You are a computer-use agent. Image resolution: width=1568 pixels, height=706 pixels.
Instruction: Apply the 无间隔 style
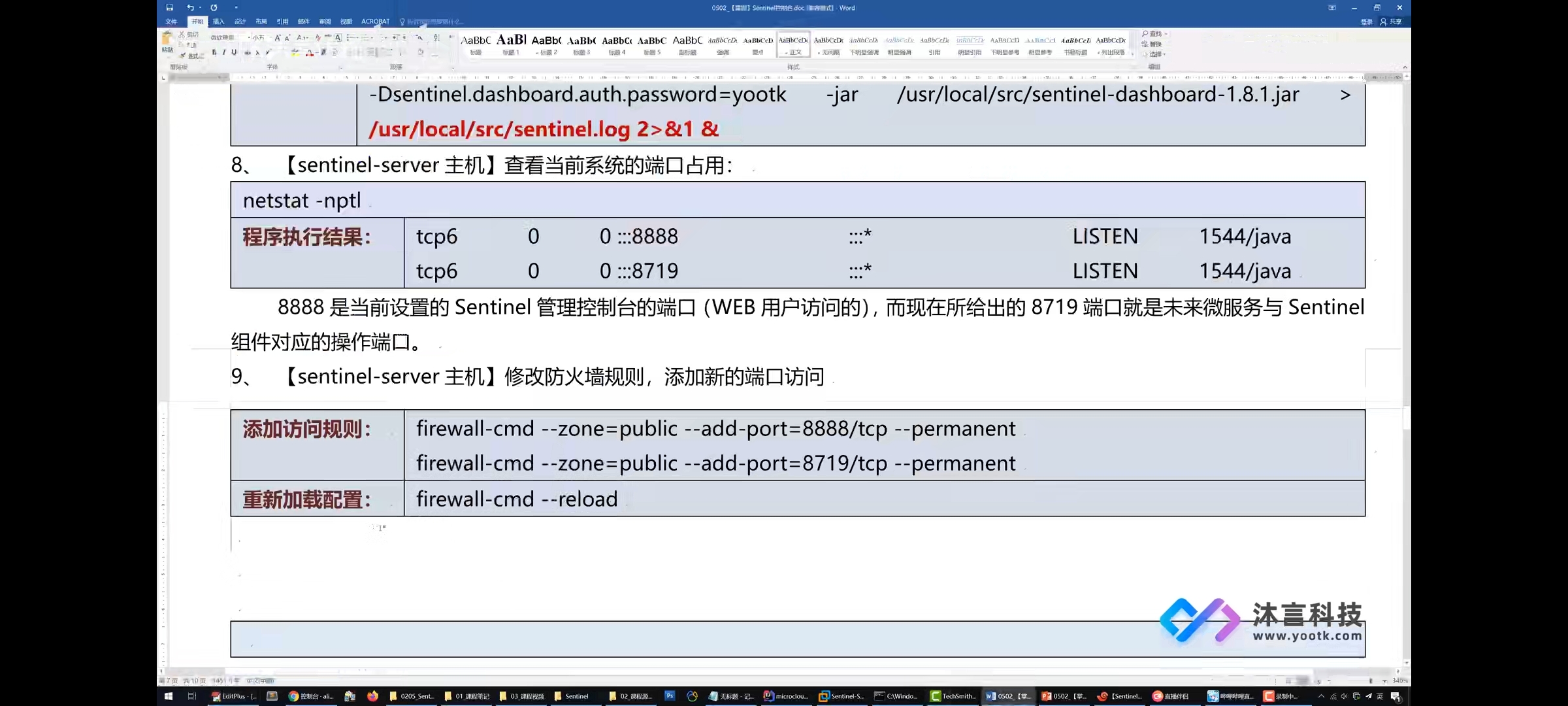point(828,45)
